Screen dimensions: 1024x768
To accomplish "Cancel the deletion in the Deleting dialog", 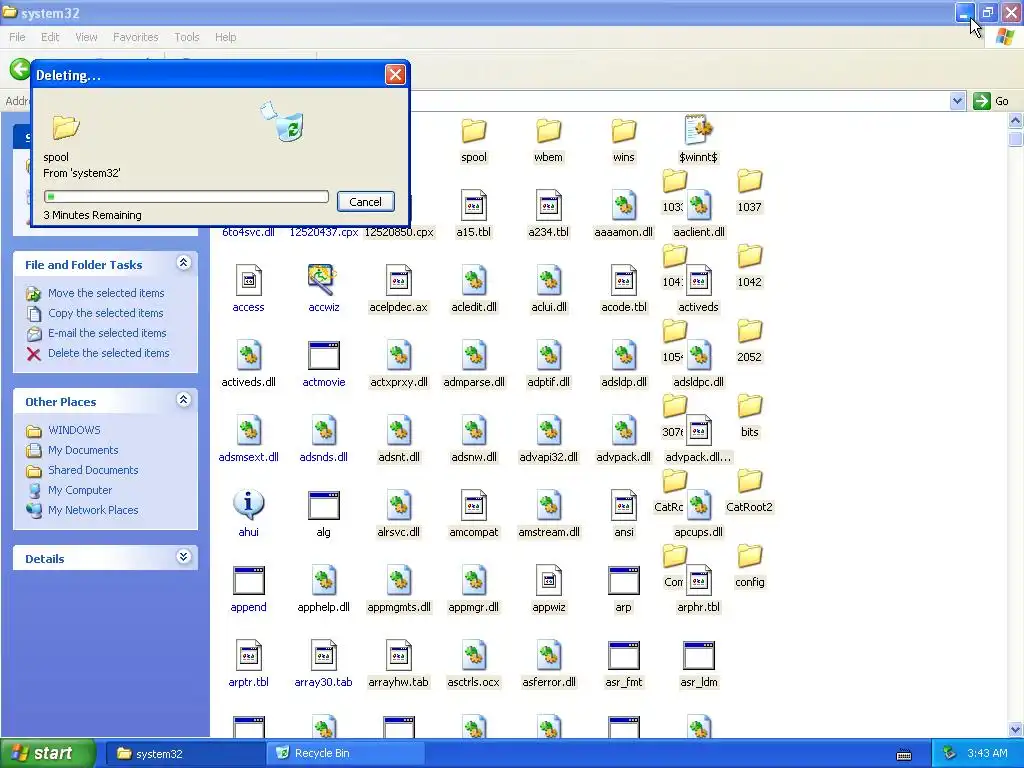I will point(365,202).
